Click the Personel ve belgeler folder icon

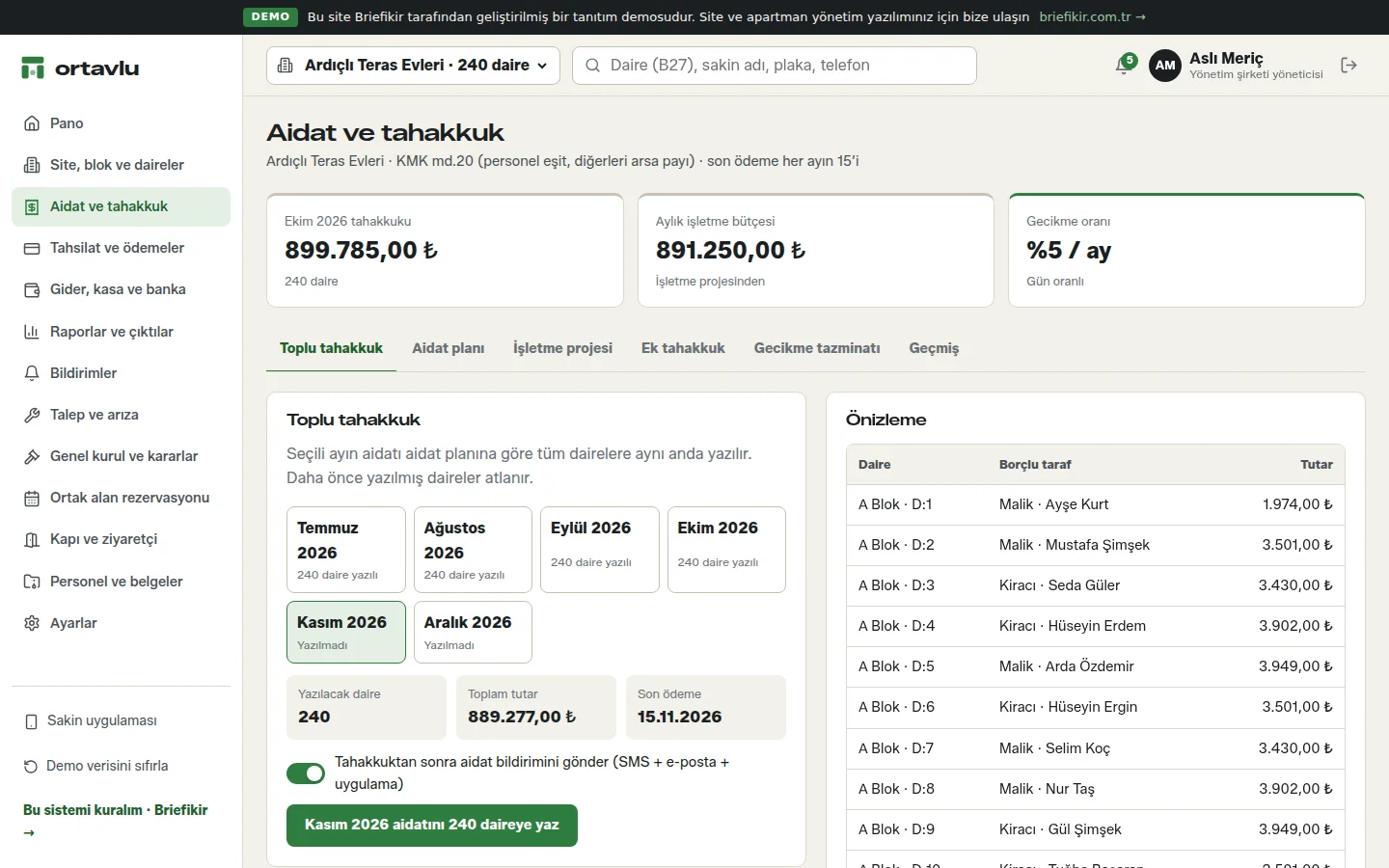(x=32, y=582)
